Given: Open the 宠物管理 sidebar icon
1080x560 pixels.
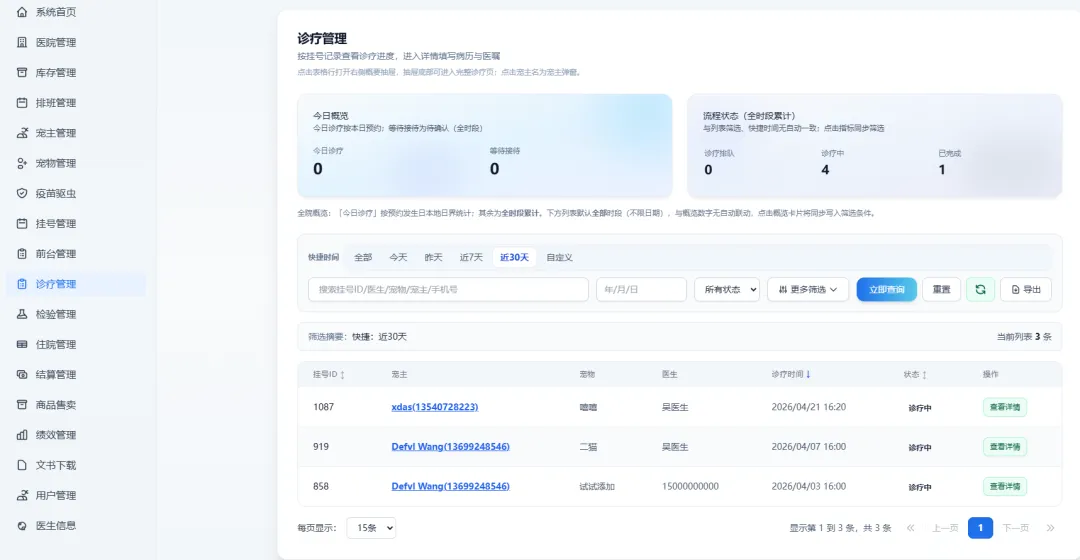Looking at the screenshot, I should [22, 163].
